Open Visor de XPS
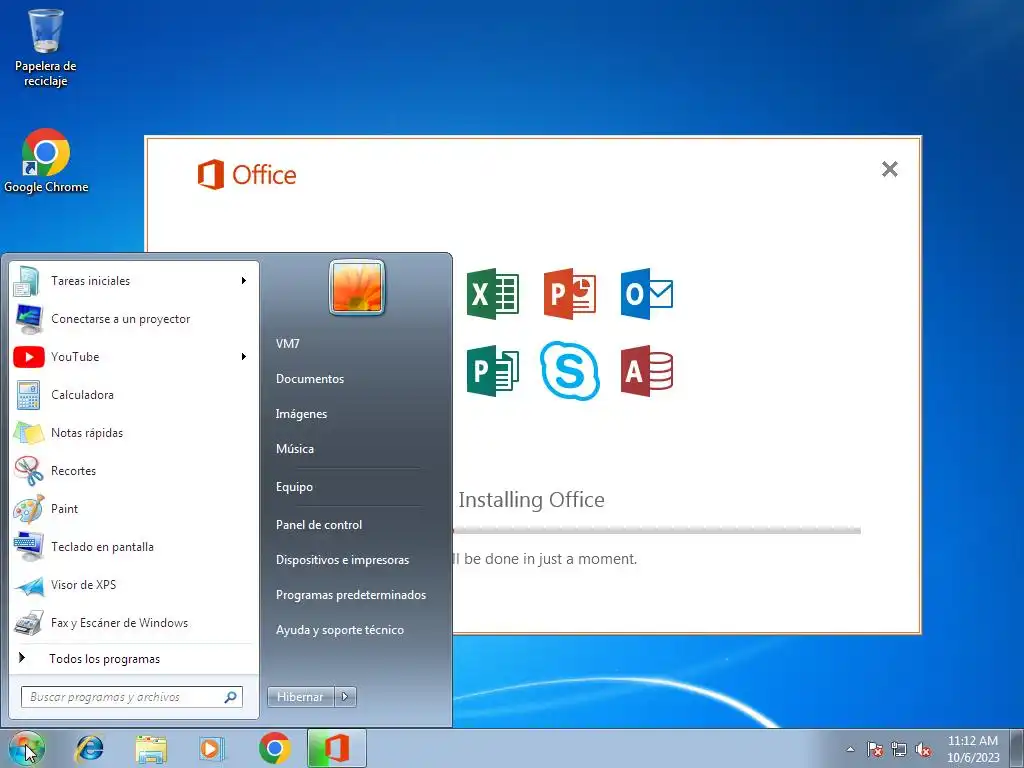The width and height of the screenshot is (1024, 768). click(x=134, y=584)
